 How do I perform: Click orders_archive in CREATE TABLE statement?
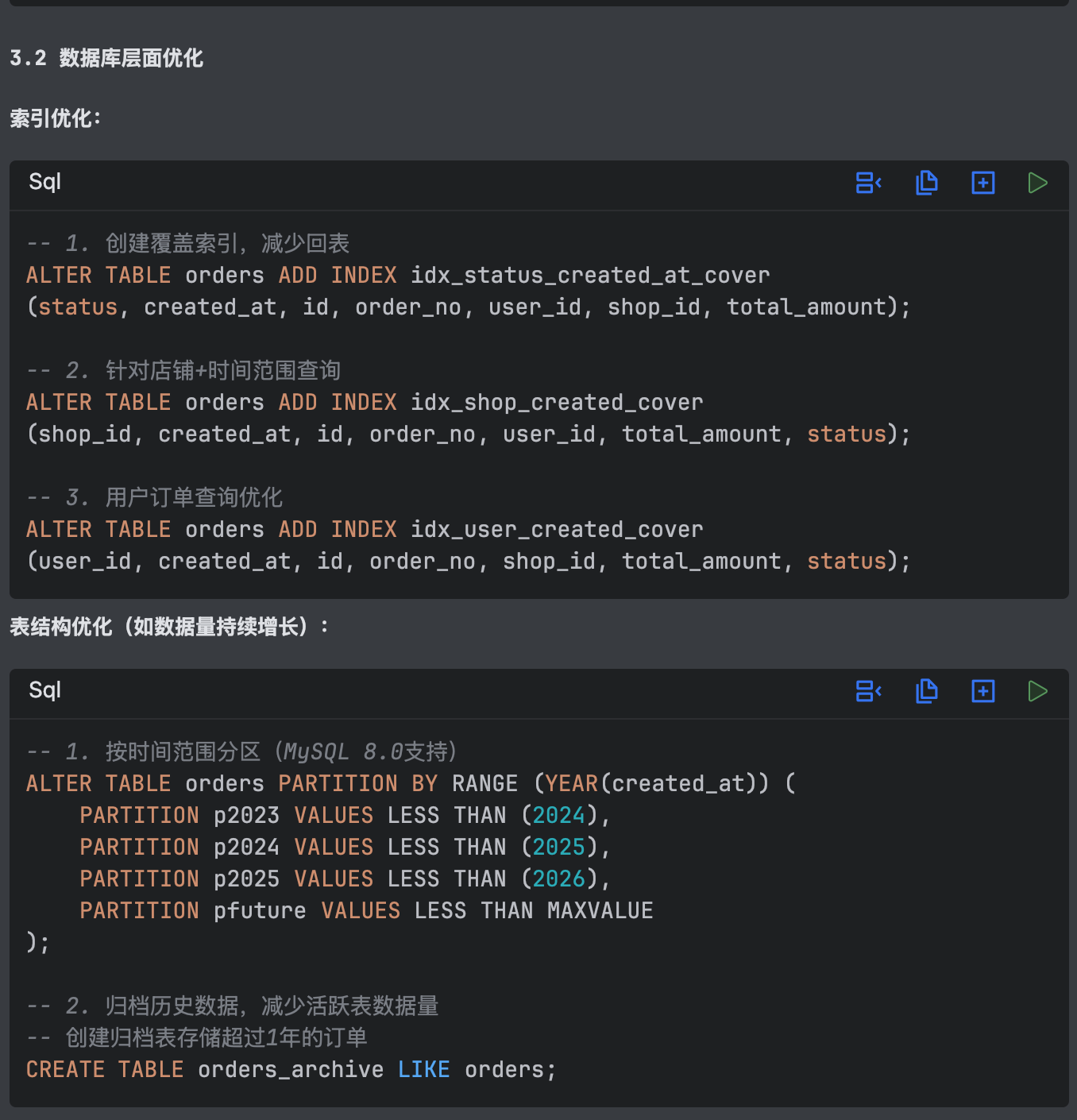click(x=290, y=1070)
